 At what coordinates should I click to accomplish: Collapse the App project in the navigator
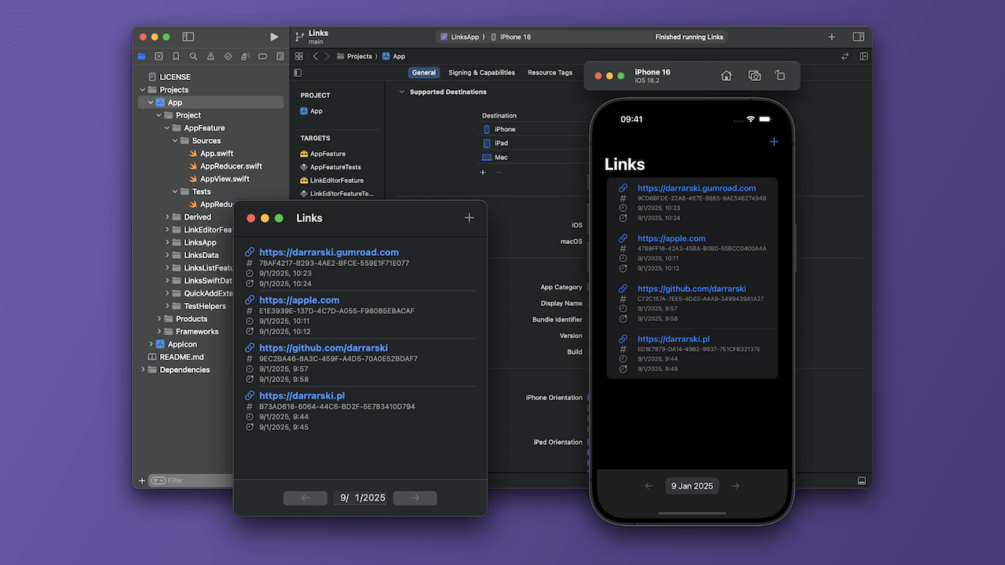[151, 102]
